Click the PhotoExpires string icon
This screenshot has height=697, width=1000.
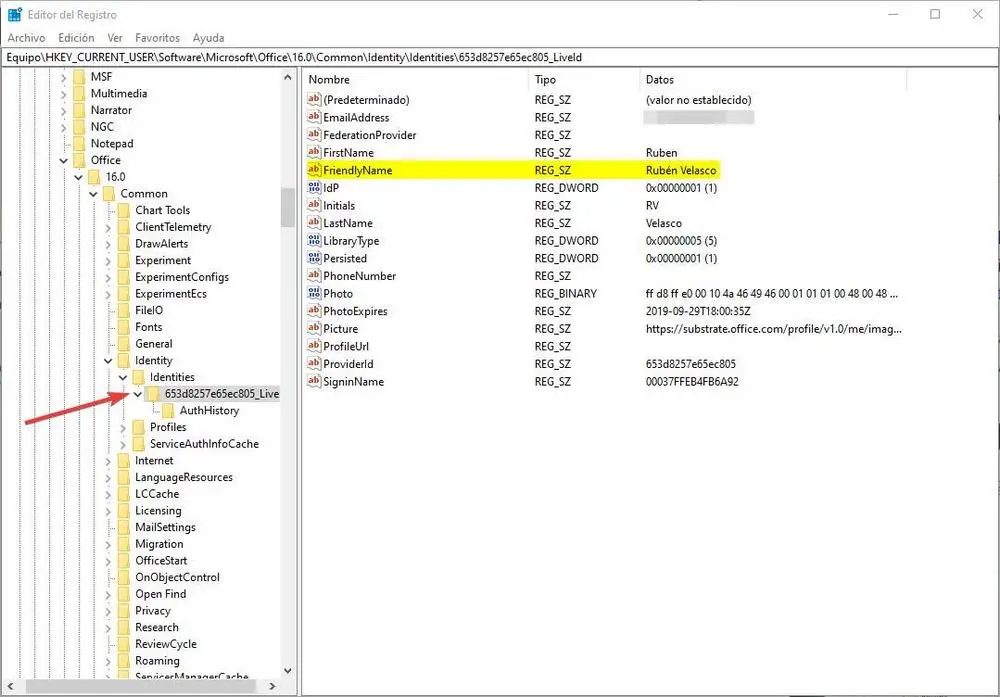(x=314, y=311)
